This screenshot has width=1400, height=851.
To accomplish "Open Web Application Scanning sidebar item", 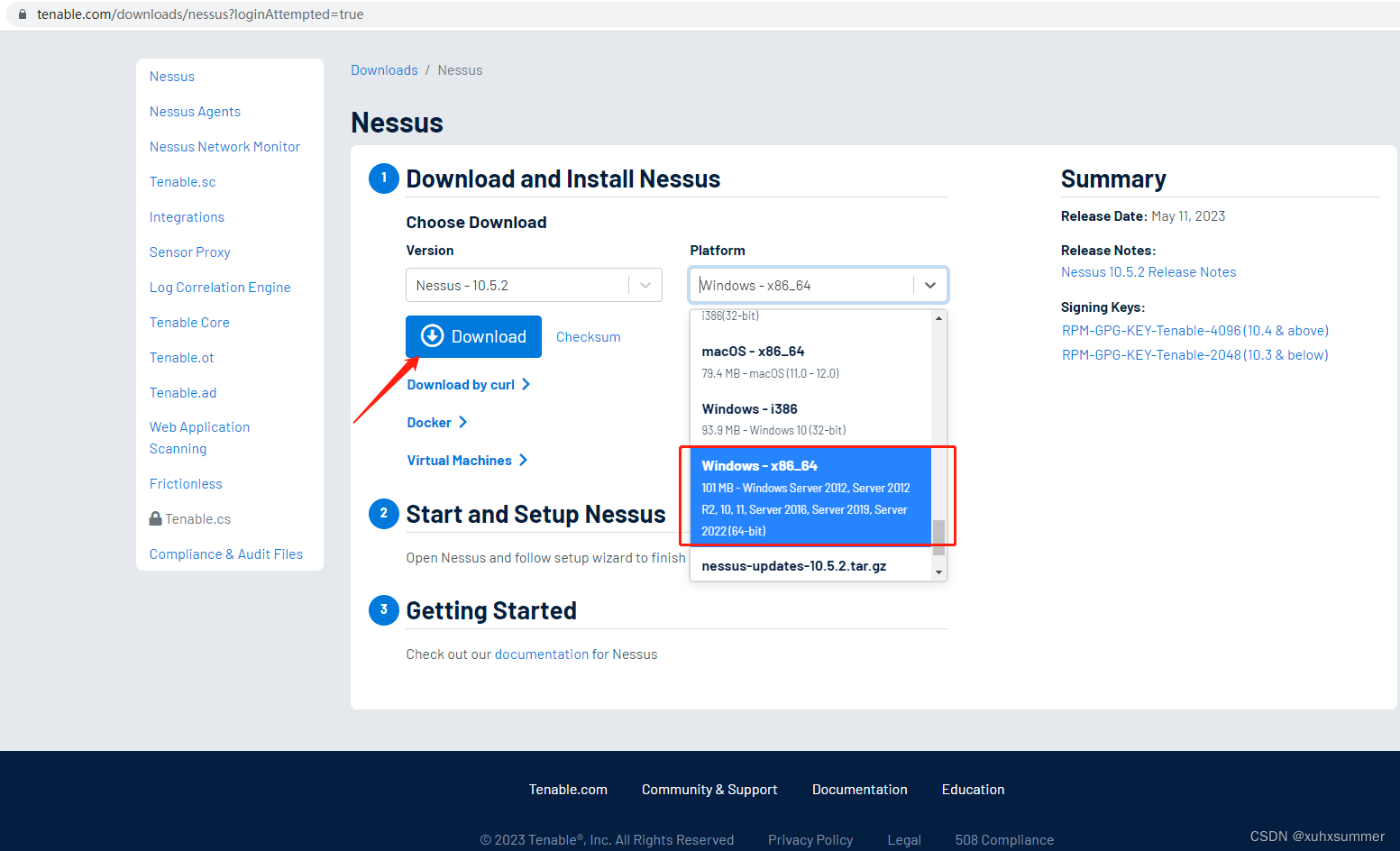I will tap(199, 438).
